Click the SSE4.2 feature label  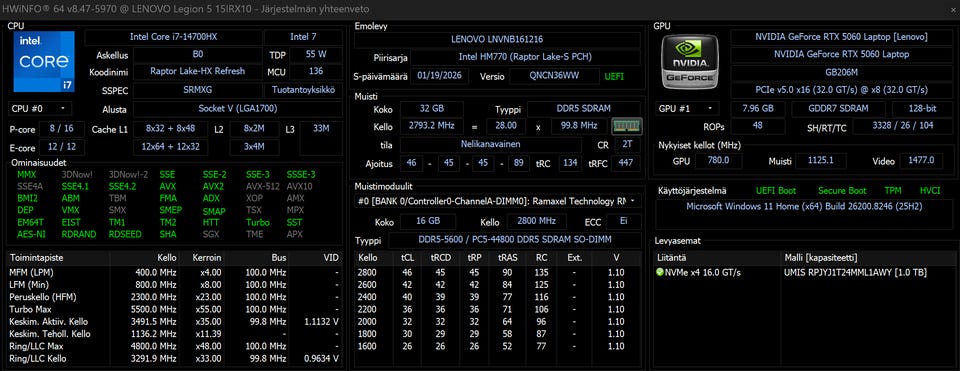point(122,186)
